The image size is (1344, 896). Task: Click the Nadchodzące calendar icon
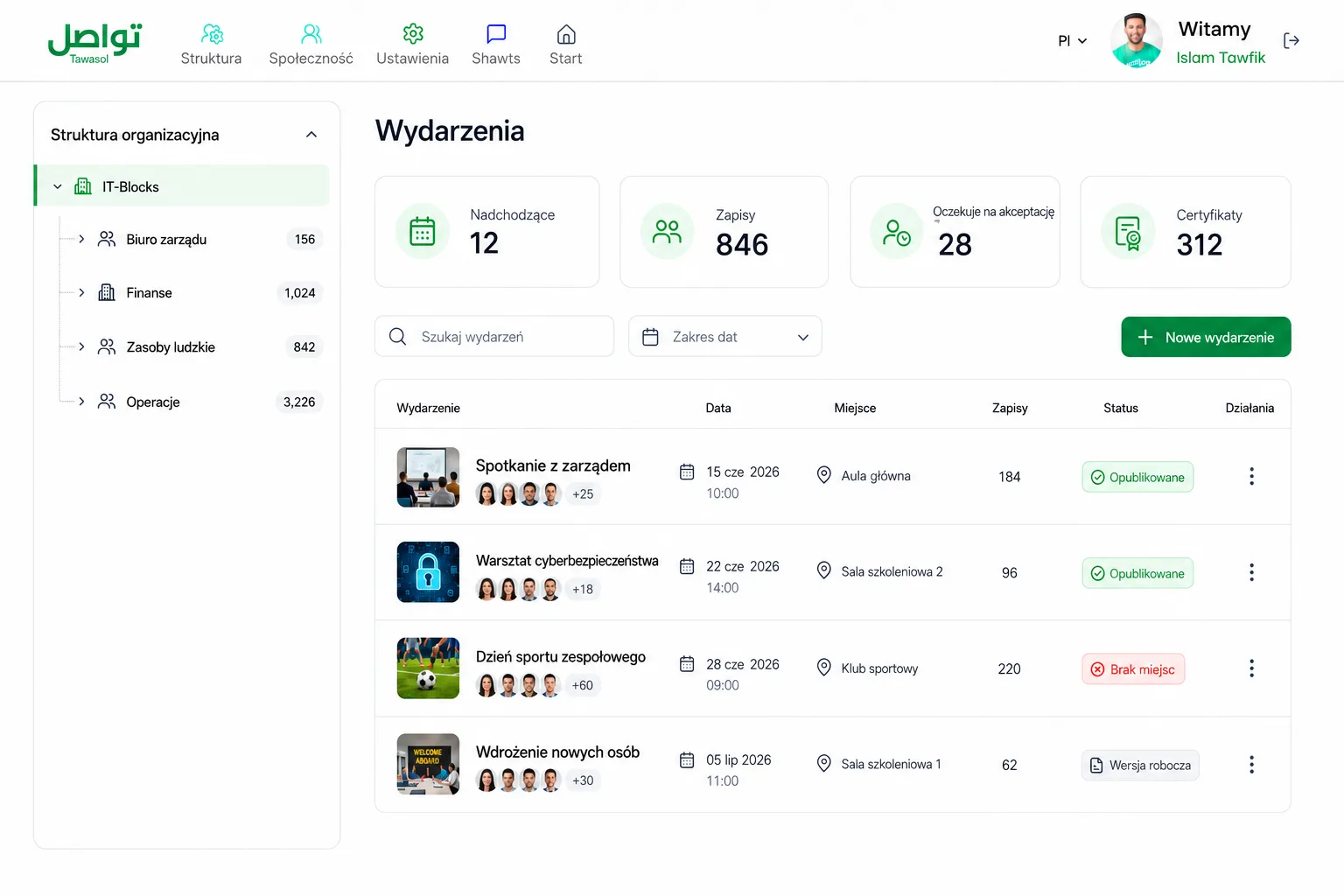pos(423,231)
